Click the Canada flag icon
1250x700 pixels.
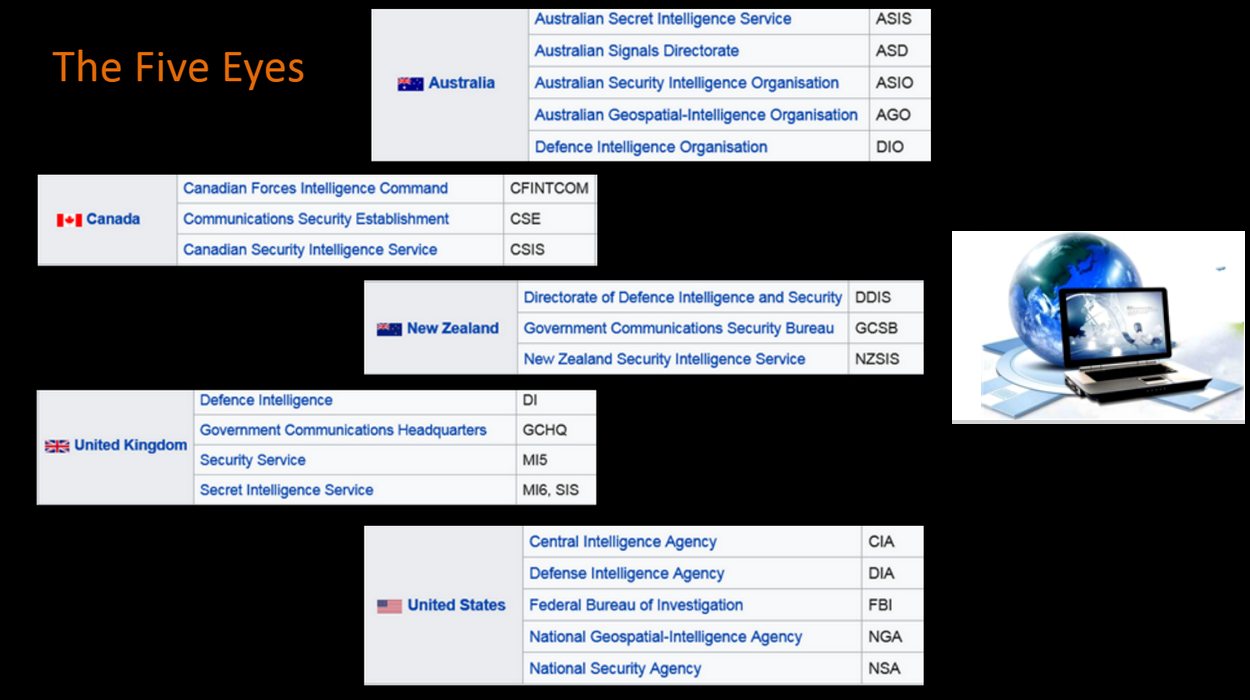point(69,220)
